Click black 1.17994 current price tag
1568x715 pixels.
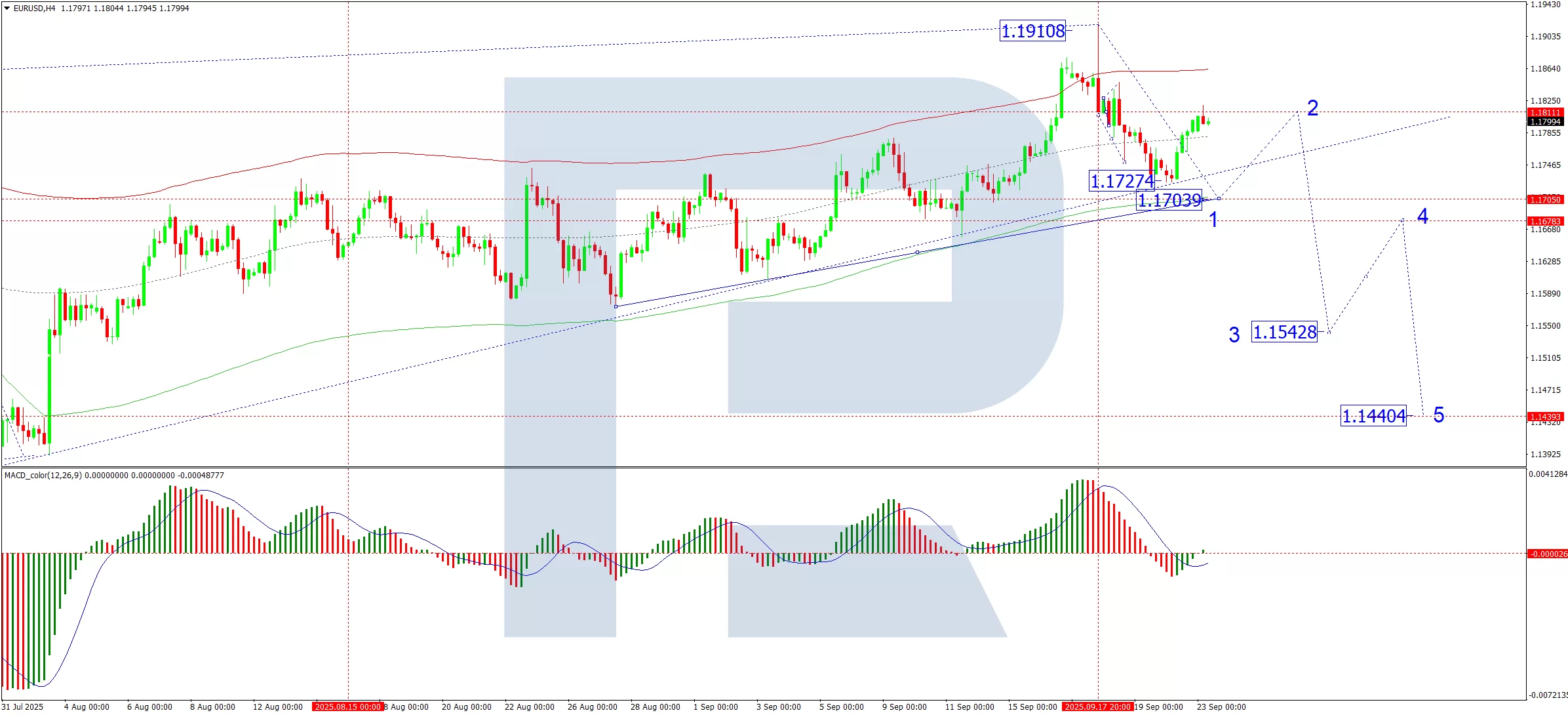point(1545,122)
